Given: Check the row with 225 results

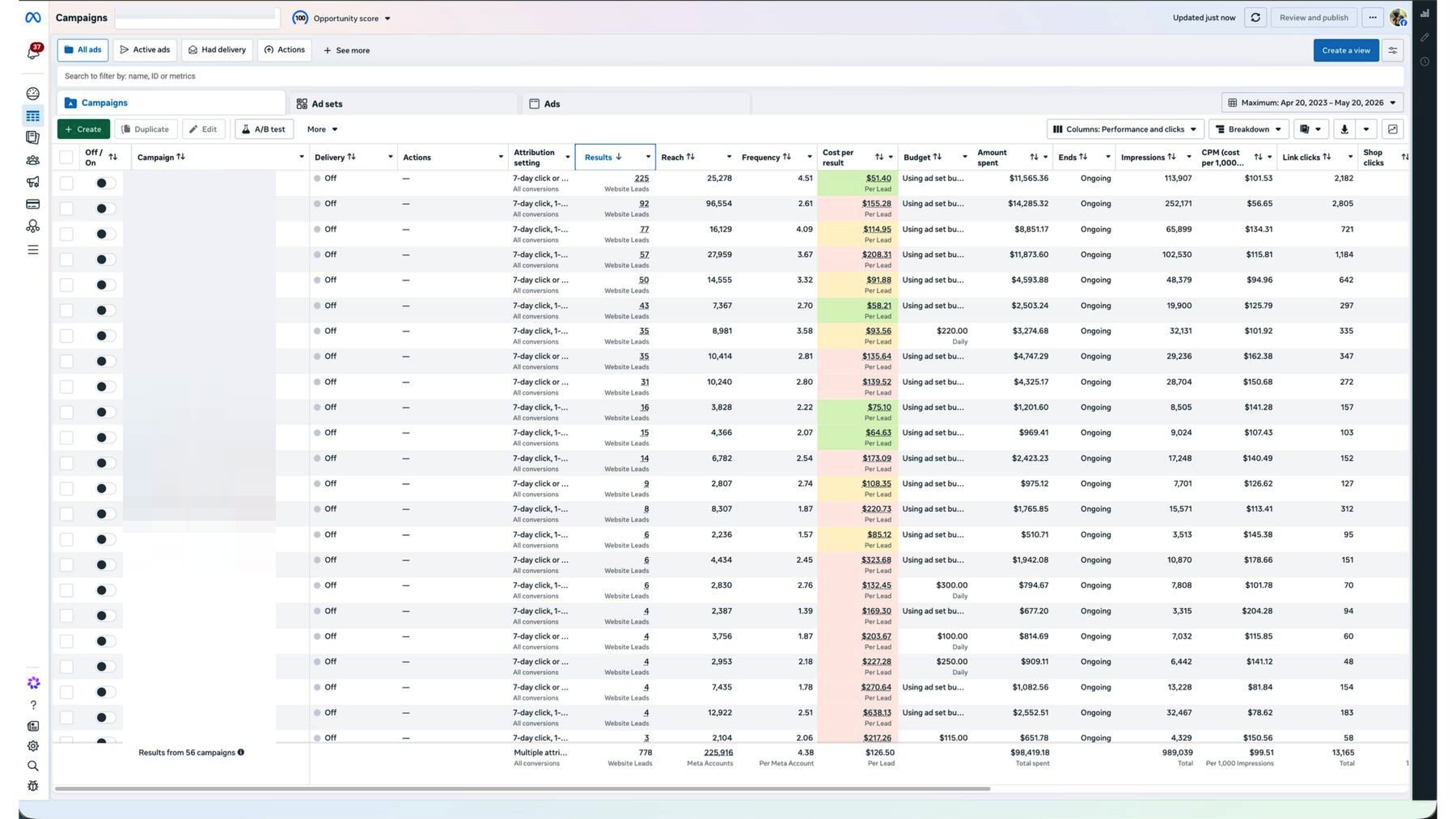Looking at the screenshot, I should click(x=66, y=184).
